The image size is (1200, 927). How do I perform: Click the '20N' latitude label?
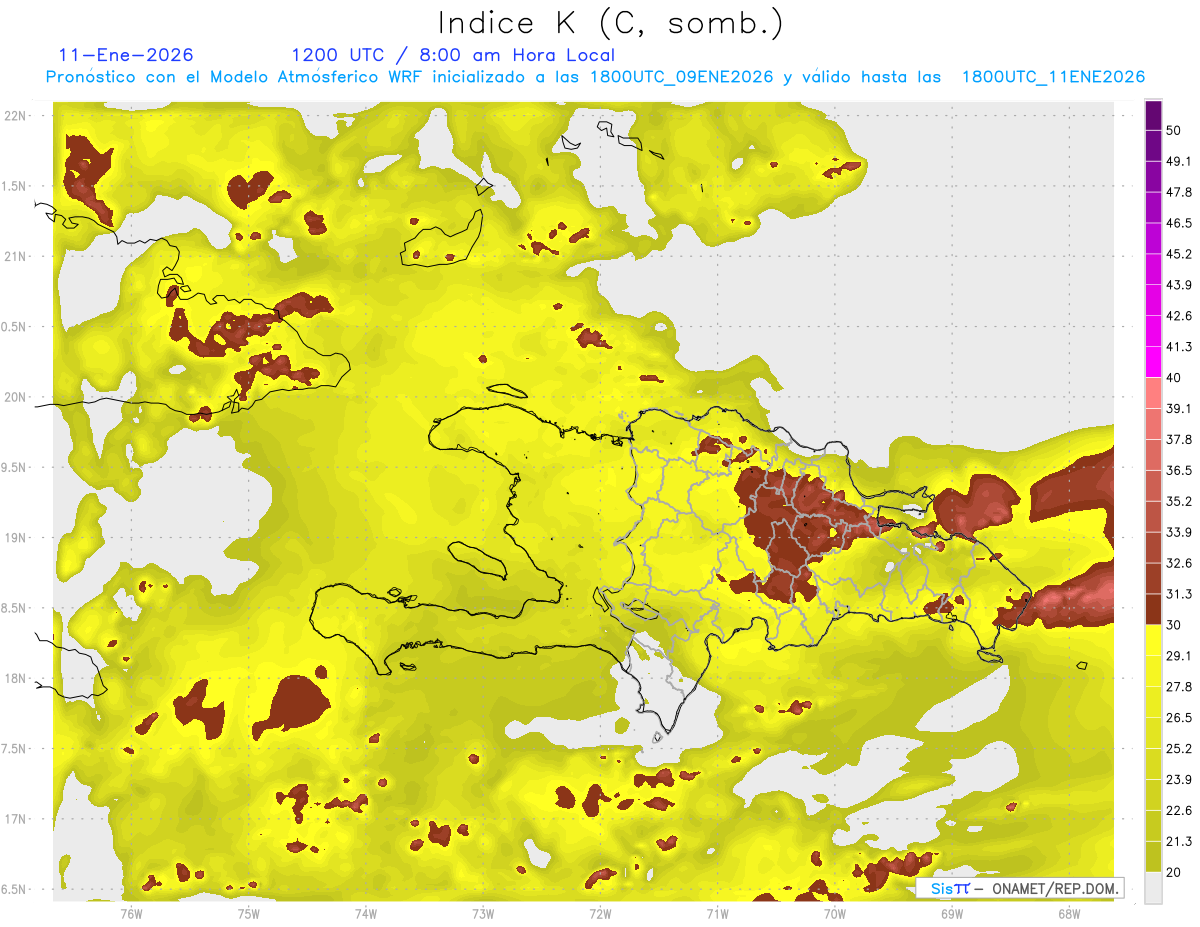click(16, 397)
